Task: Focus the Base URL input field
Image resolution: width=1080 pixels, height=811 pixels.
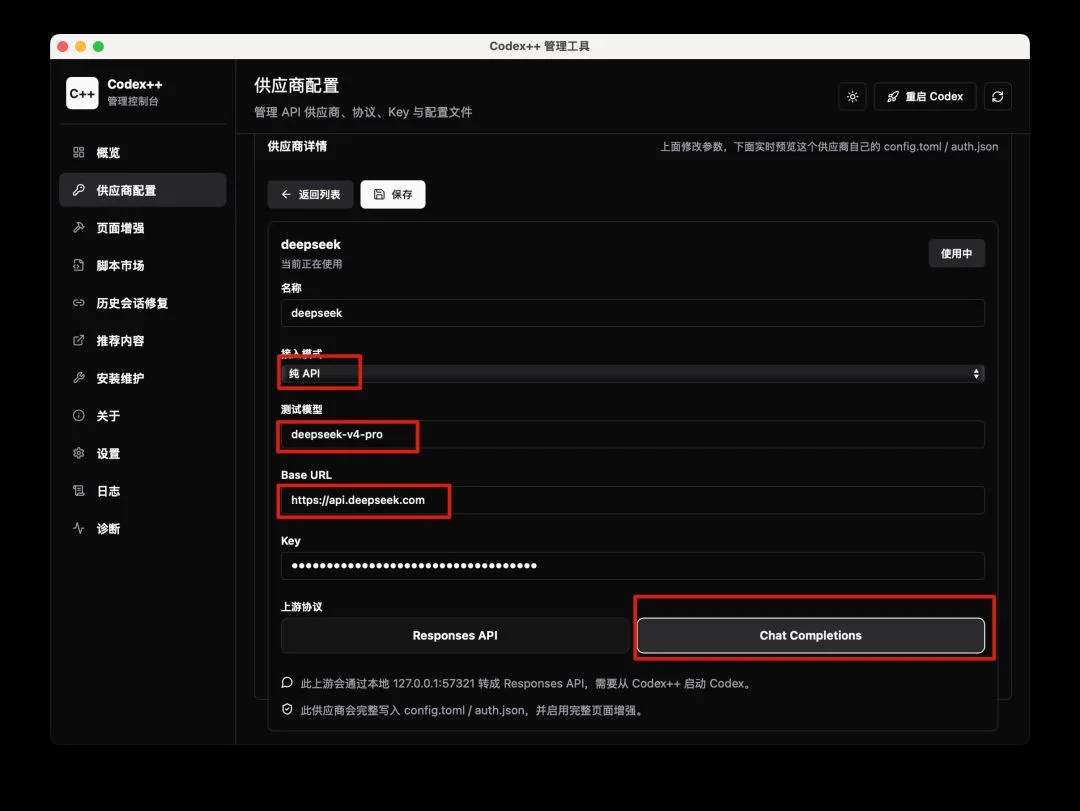Action: tap(632, 500)
